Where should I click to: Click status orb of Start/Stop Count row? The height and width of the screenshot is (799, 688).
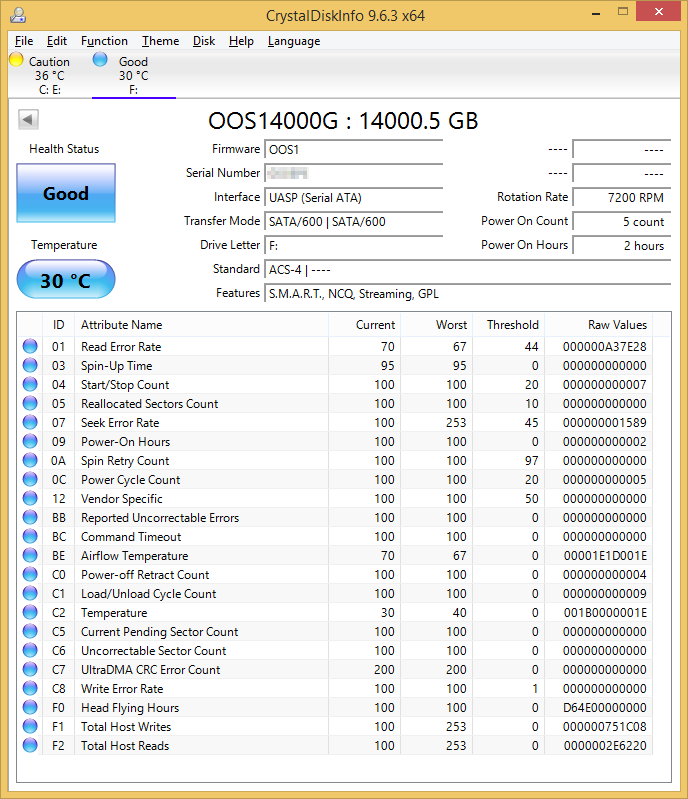[x=30, y=385]
